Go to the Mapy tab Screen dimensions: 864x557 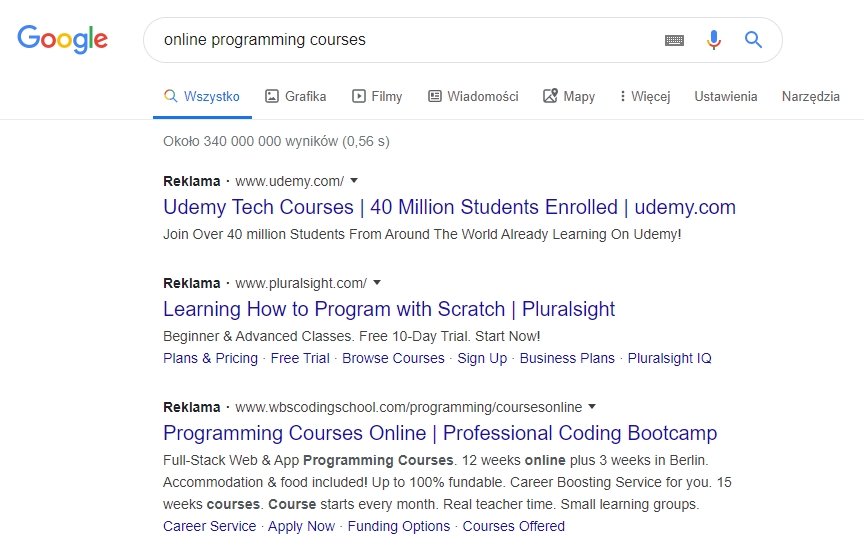click(569, 96)
